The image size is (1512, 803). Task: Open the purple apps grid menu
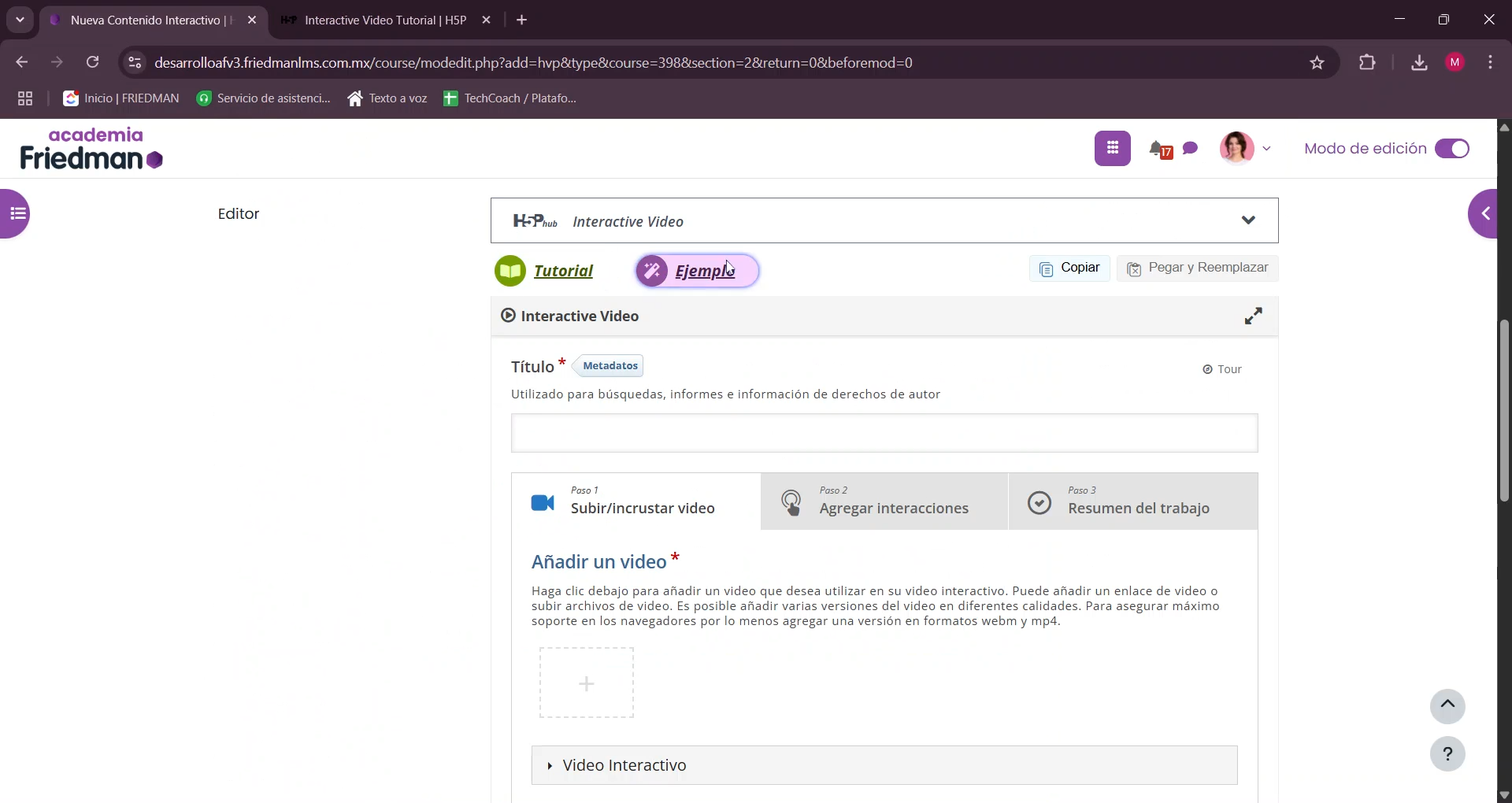(x=1112, y=149)
